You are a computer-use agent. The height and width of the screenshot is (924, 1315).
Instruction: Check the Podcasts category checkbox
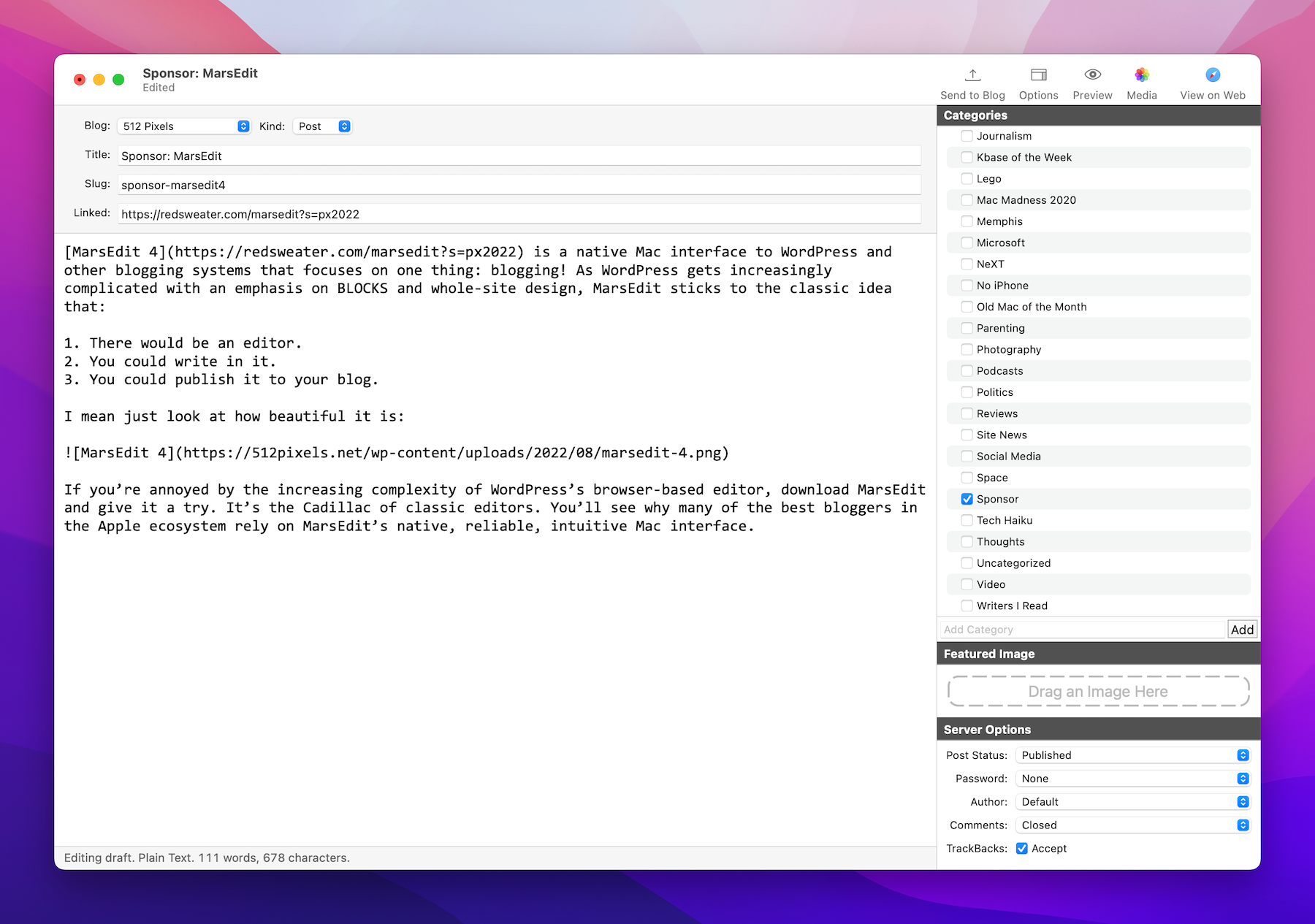tap(967, 371)
